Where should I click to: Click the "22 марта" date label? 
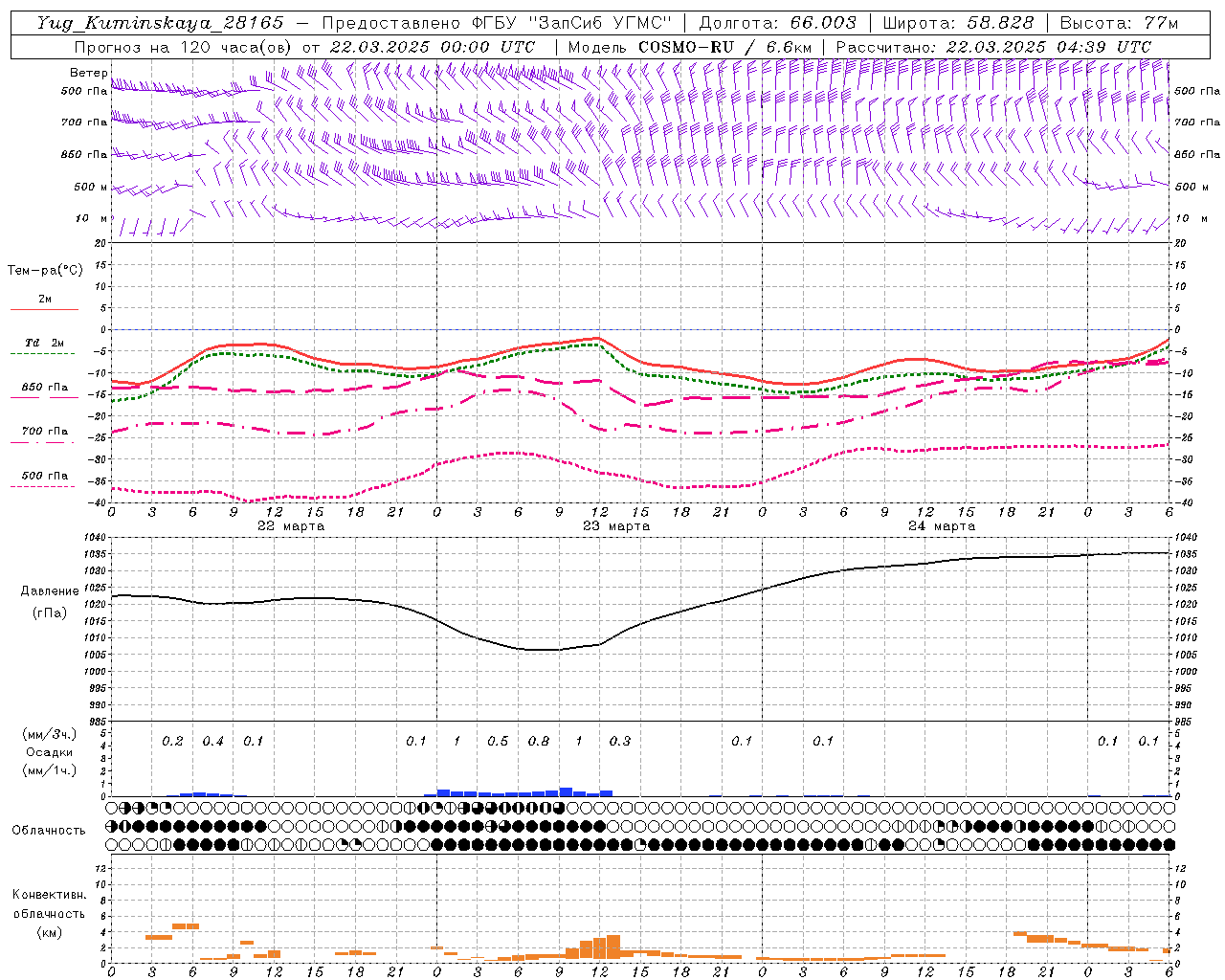coord(291,526)
